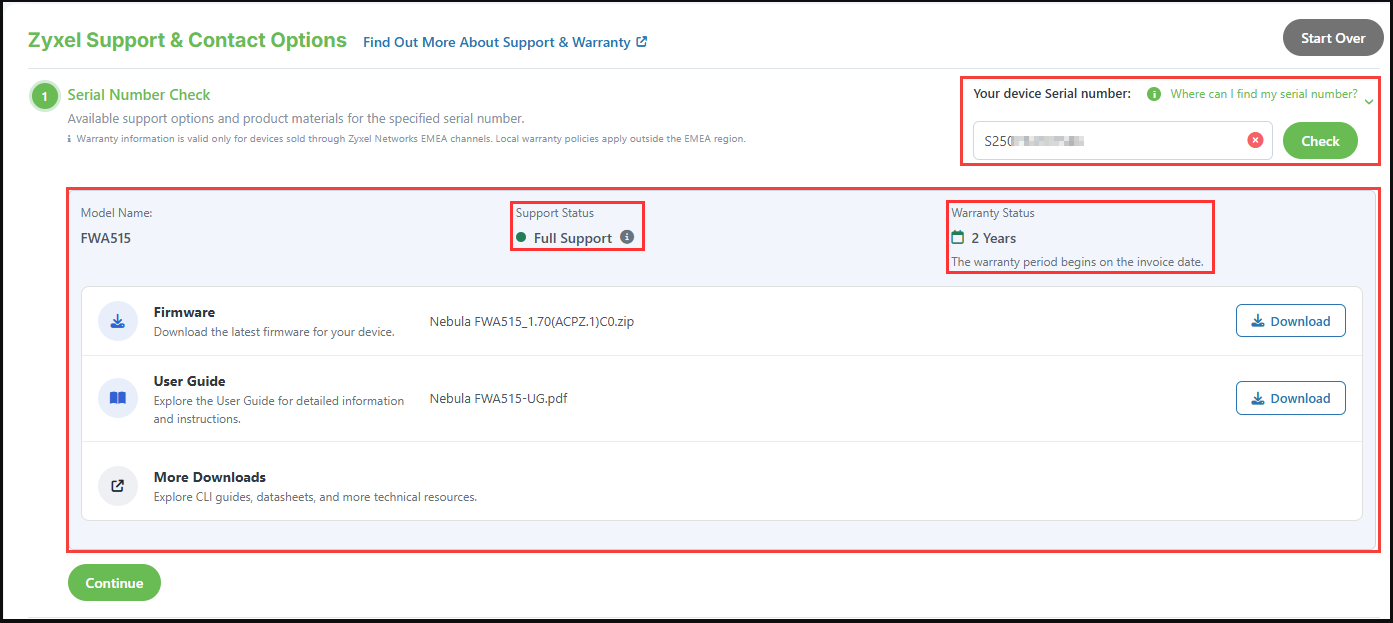The width and height of the screenshot is (1393, 623).
Task: Download the Nebula FWA515 firmware zip
Action: point(1290,321)
